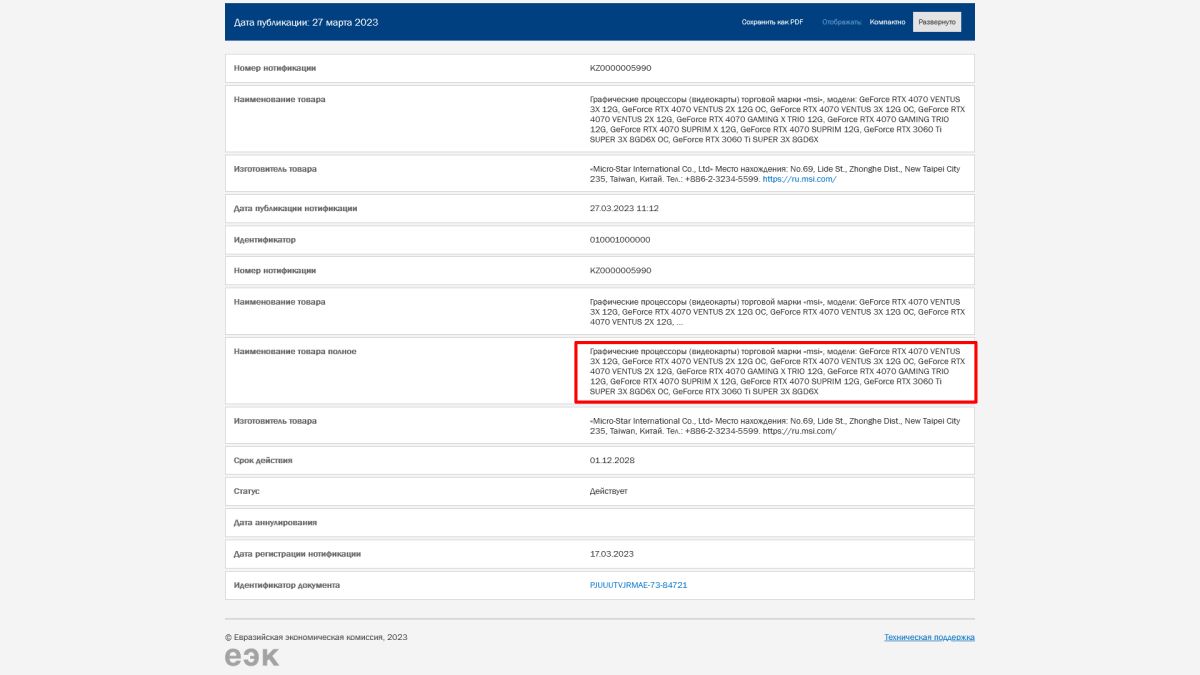The image size is (1200, 675).
Task: Click the 'Дата публикации нотификации' row label
Action: point(295,209)
